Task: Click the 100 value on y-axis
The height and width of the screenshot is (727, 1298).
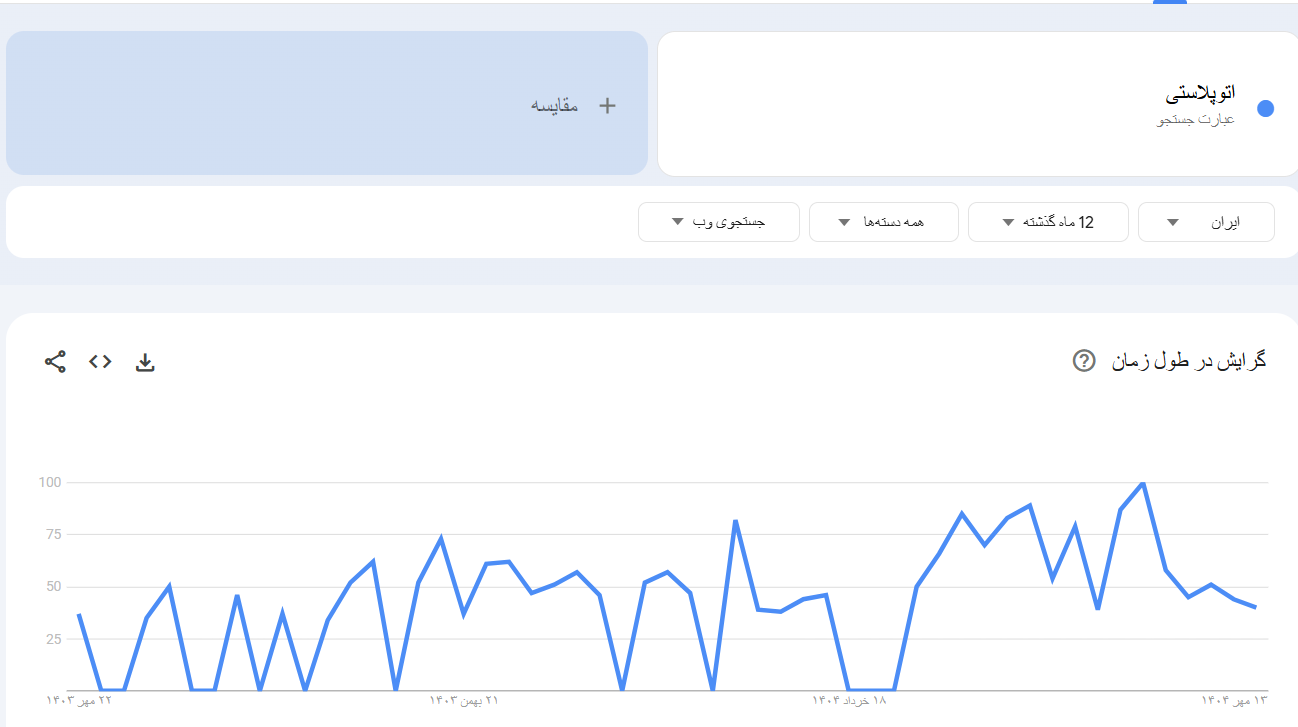Action: pos(50,483)
